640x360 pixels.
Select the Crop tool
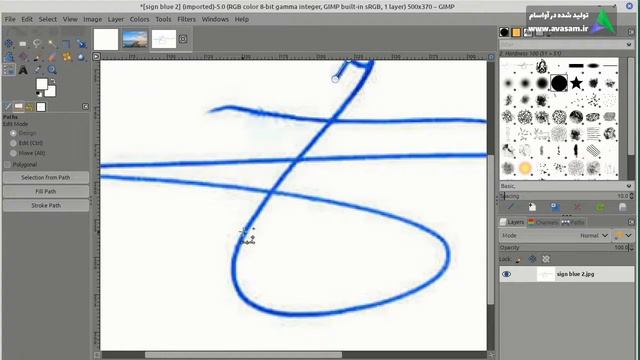click(66, 44)
